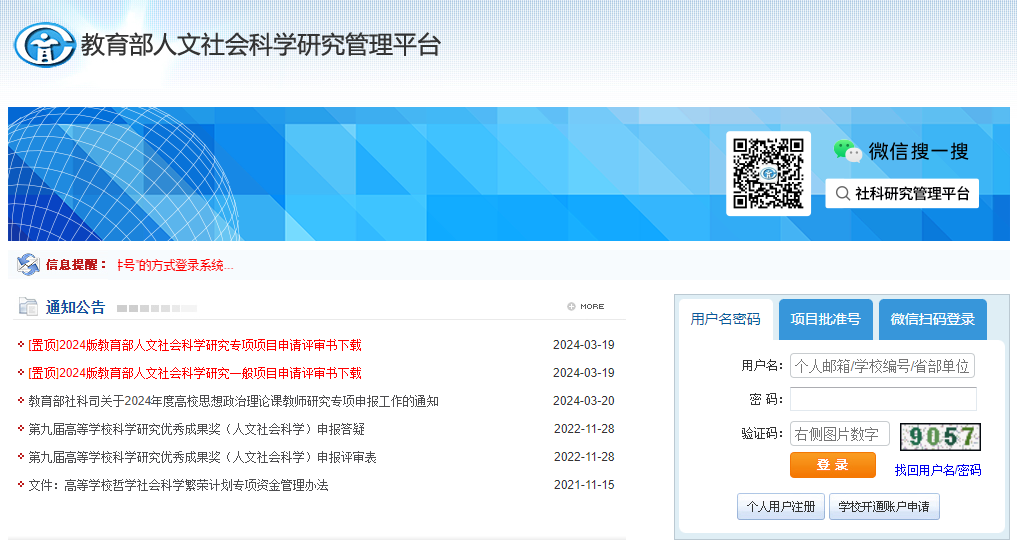Open MORE announcements link
Image resolution: width=1017 pixels, height=546 pixels.
[x=586, y=307]
